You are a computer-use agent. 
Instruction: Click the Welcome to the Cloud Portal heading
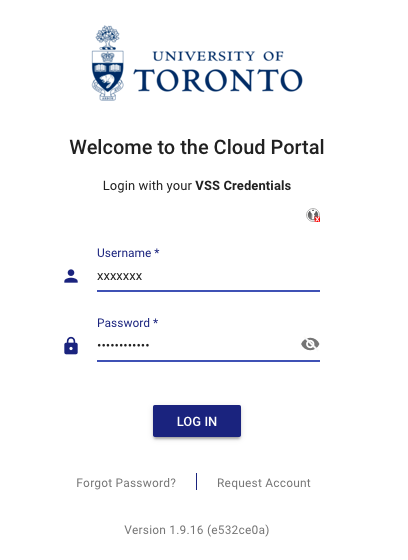click(x=197, y=147)
